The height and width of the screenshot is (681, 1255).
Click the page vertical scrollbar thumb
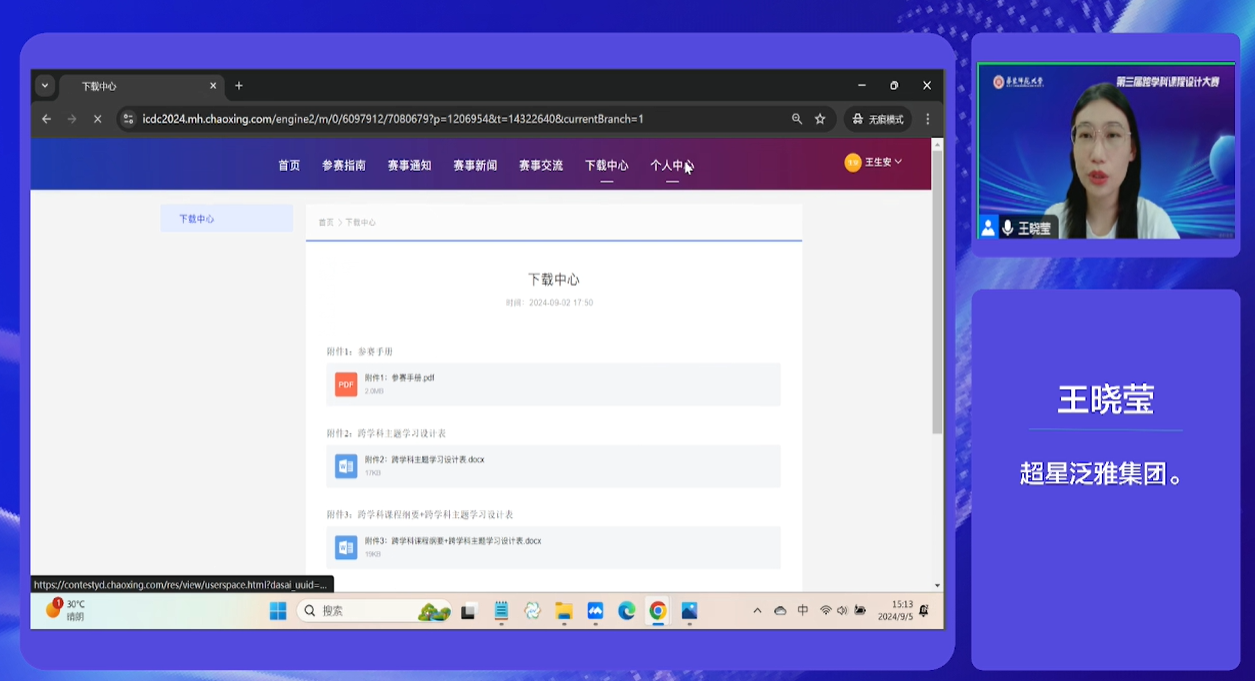tap(937, 292)
